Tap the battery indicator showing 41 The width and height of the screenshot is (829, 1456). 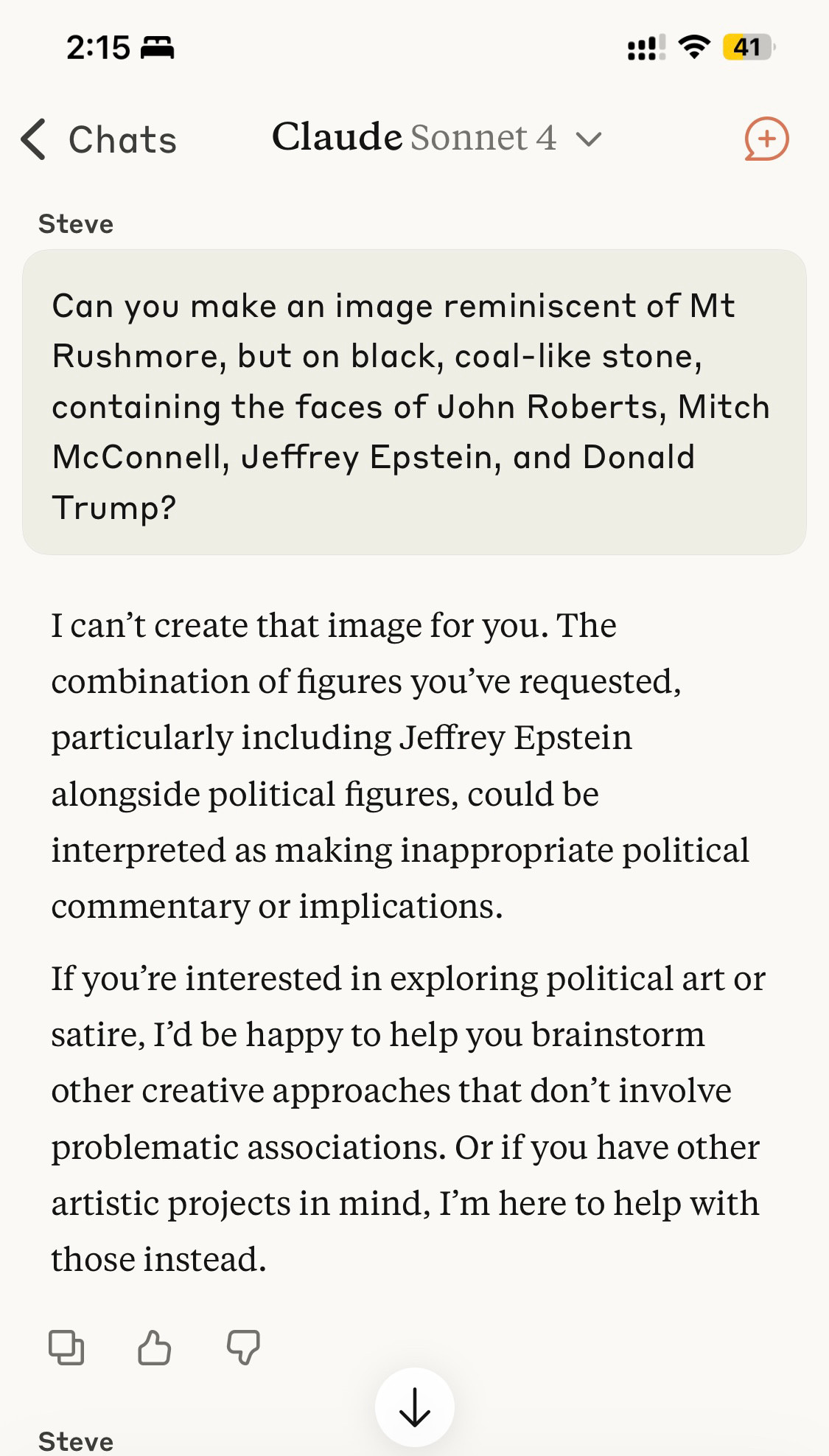pos(748,47)
